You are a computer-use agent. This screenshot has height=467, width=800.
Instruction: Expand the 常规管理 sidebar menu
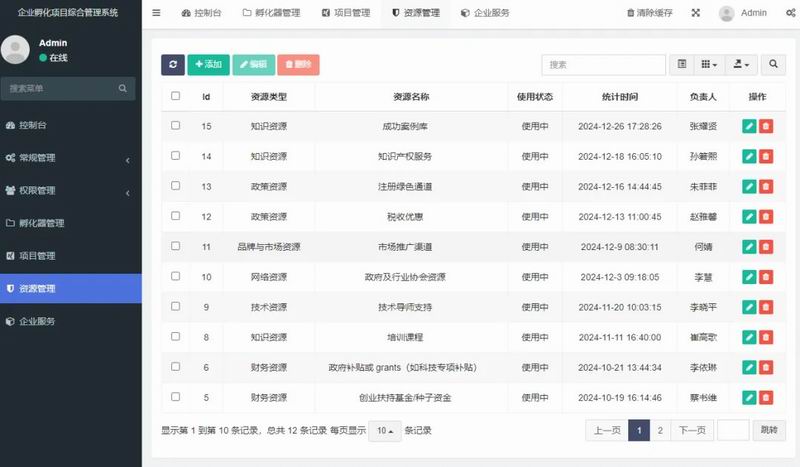click(x=70, y=158)
